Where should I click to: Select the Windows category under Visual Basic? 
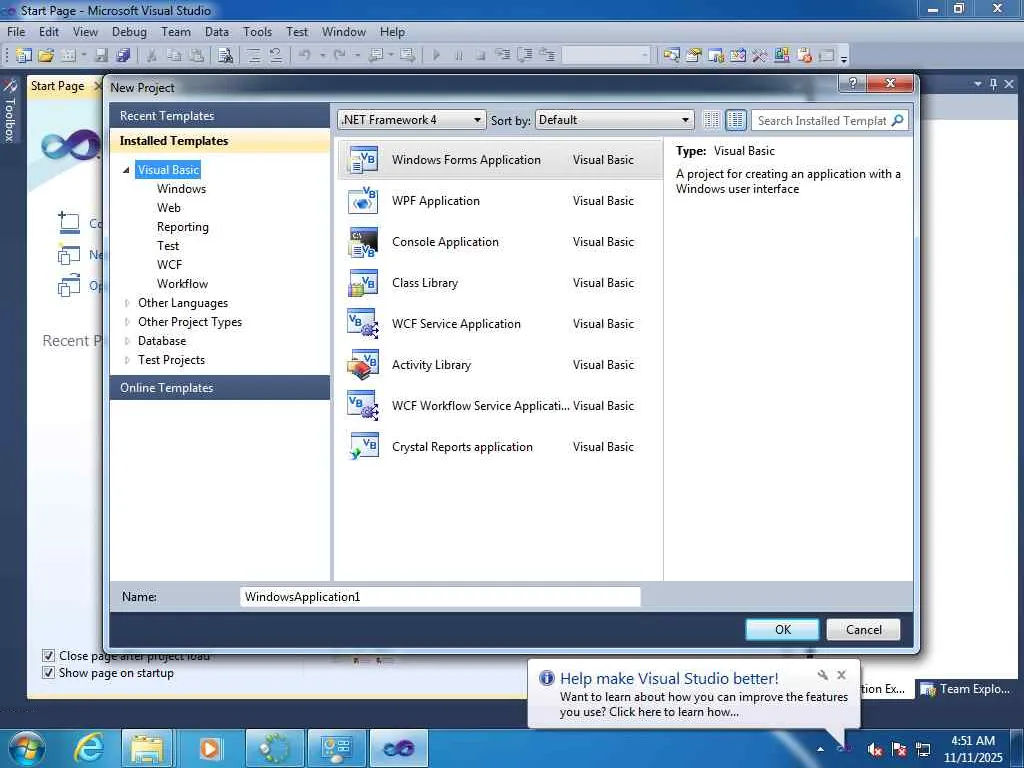[182, 189]
